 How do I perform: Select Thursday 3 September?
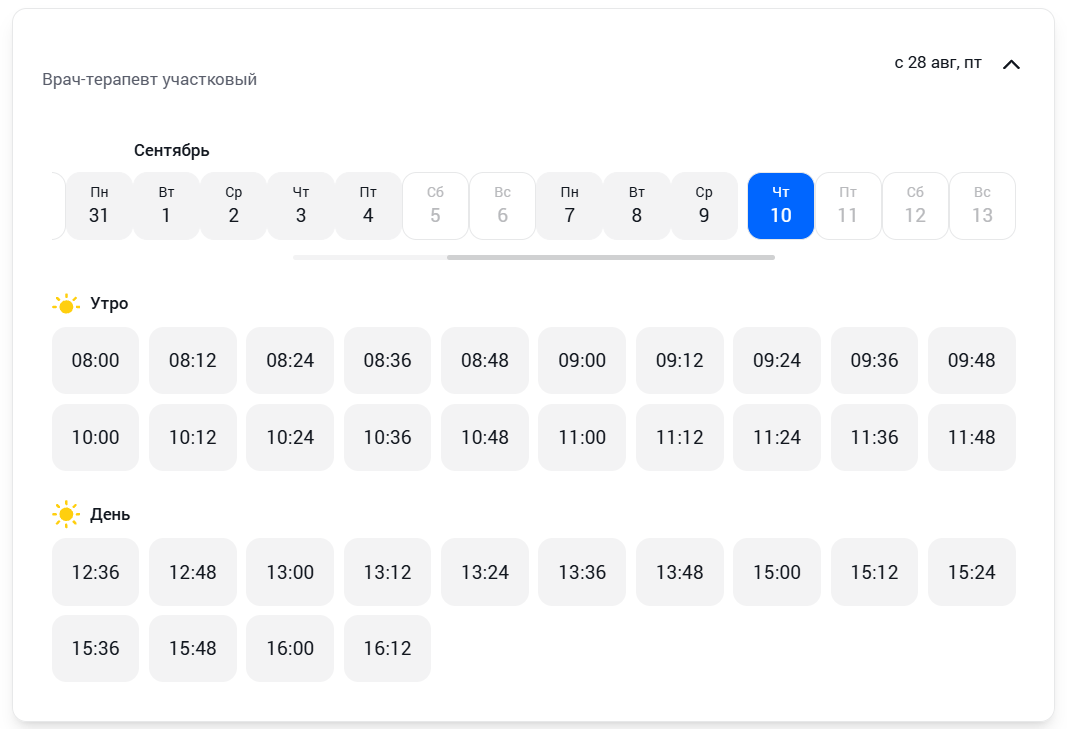(x=301, y=206)
